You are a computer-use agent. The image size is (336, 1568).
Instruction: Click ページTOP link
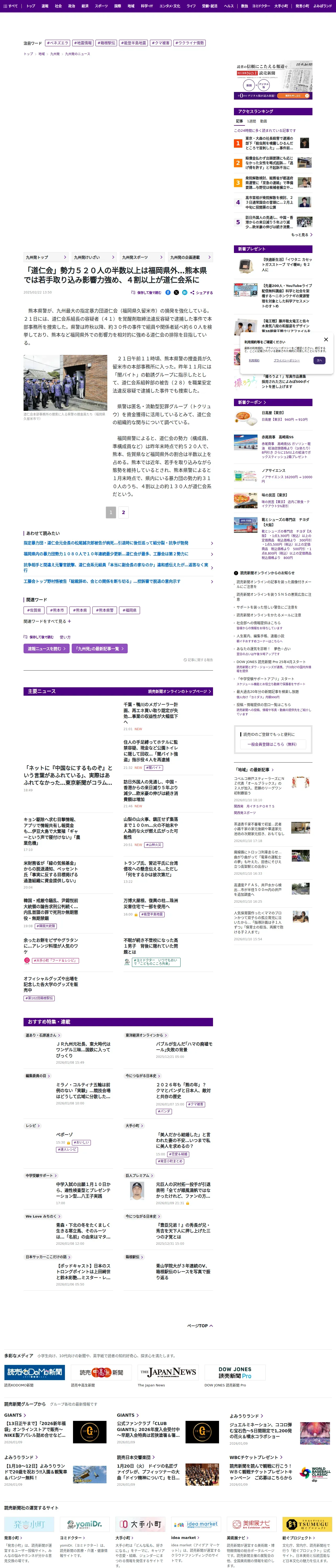point(200,1326)
